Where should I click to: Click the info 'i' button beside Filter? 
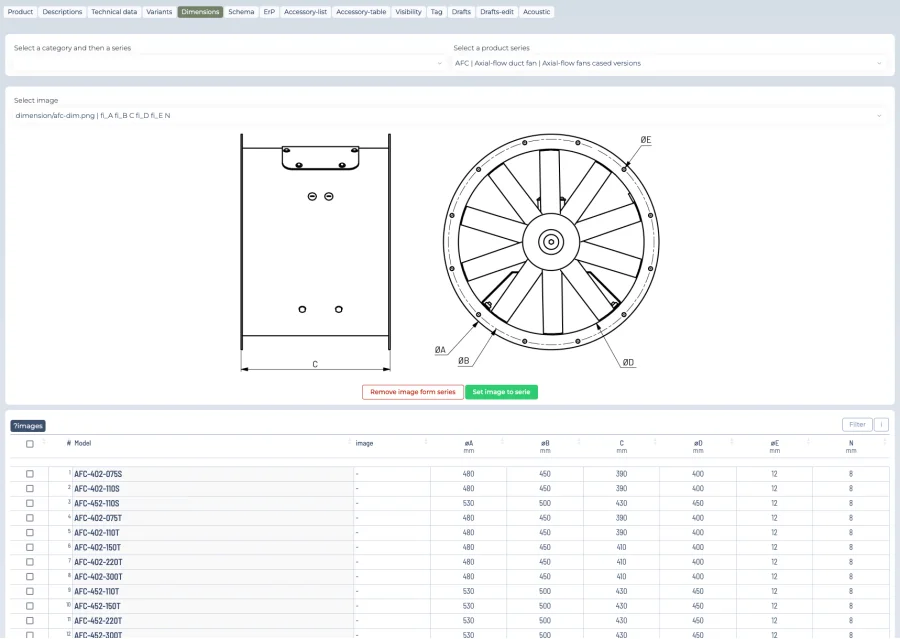click(881, 425)
